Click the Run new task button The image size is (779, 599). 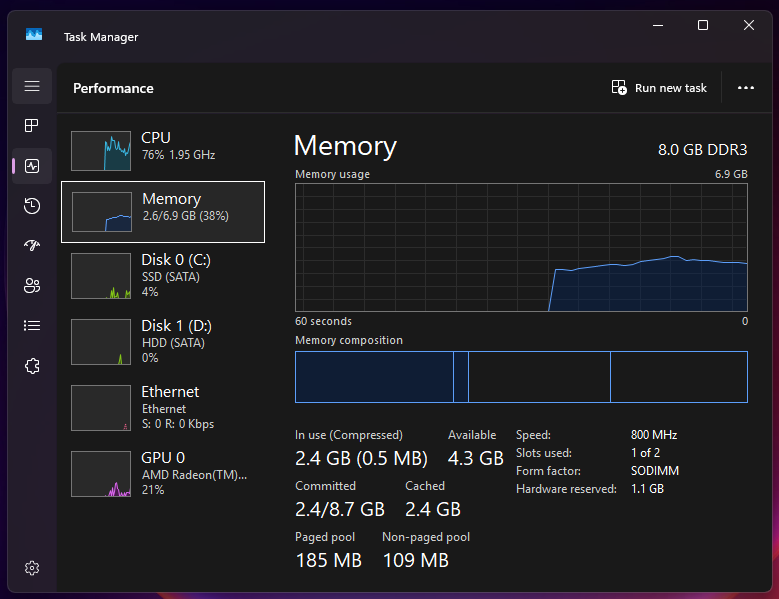[659, 88]
